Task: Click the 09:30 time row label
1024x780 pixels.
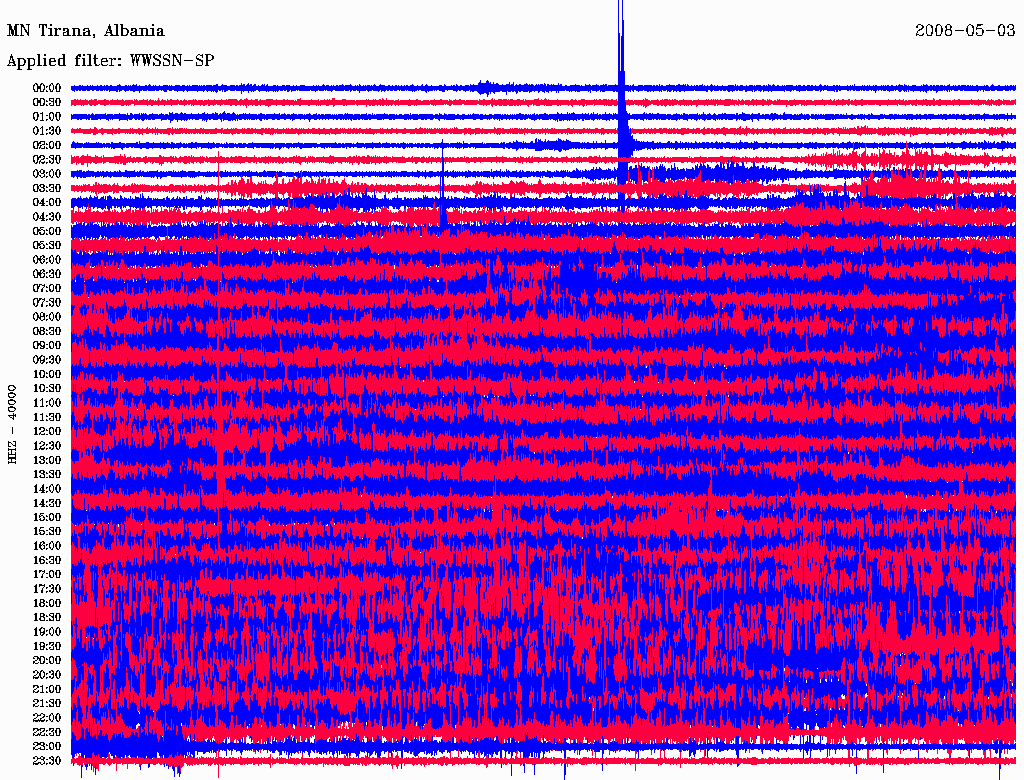Action: click(x=47, y=360)
